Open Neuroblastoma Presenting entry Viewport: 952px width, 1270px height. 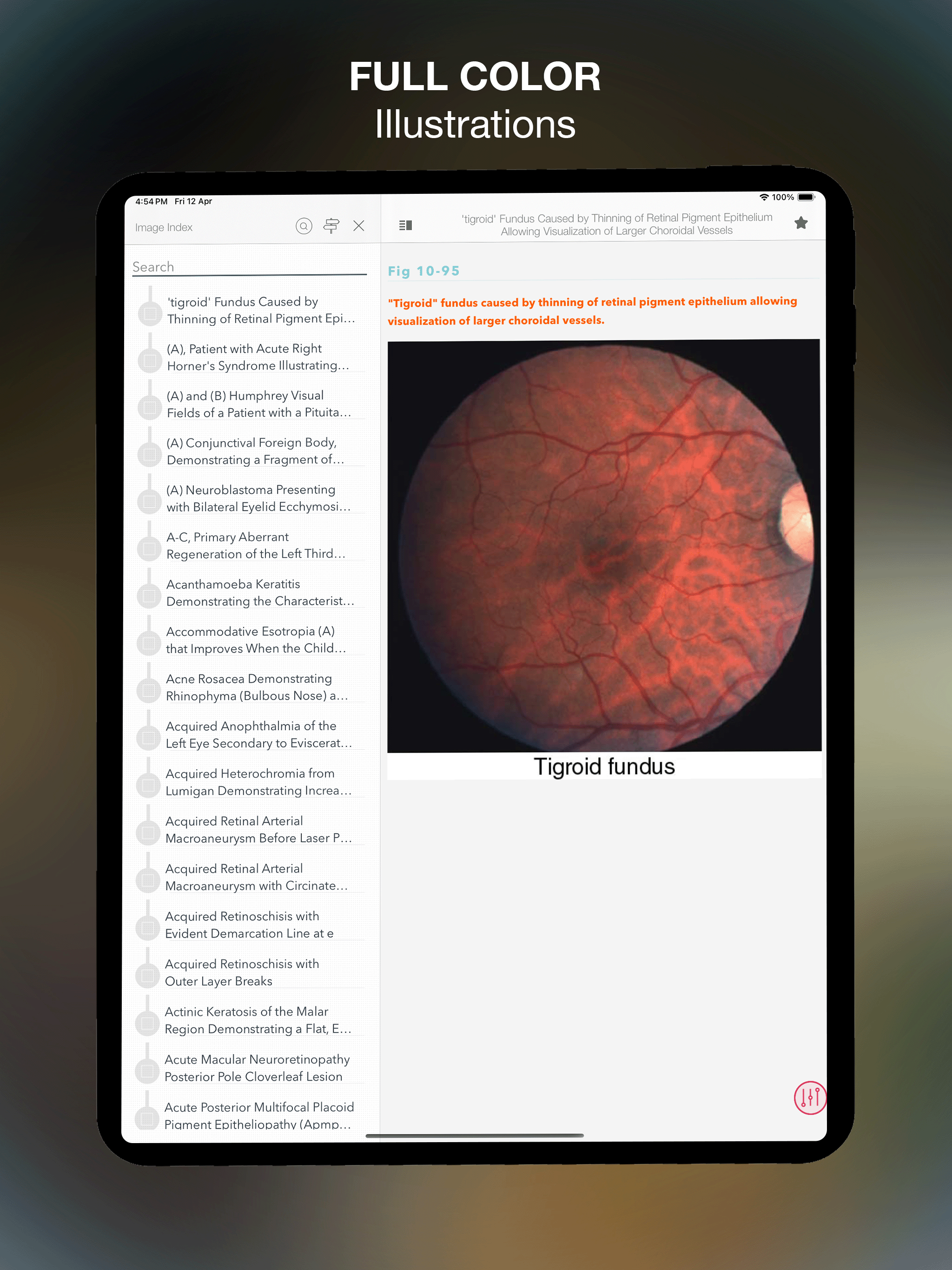coord(251,498)
